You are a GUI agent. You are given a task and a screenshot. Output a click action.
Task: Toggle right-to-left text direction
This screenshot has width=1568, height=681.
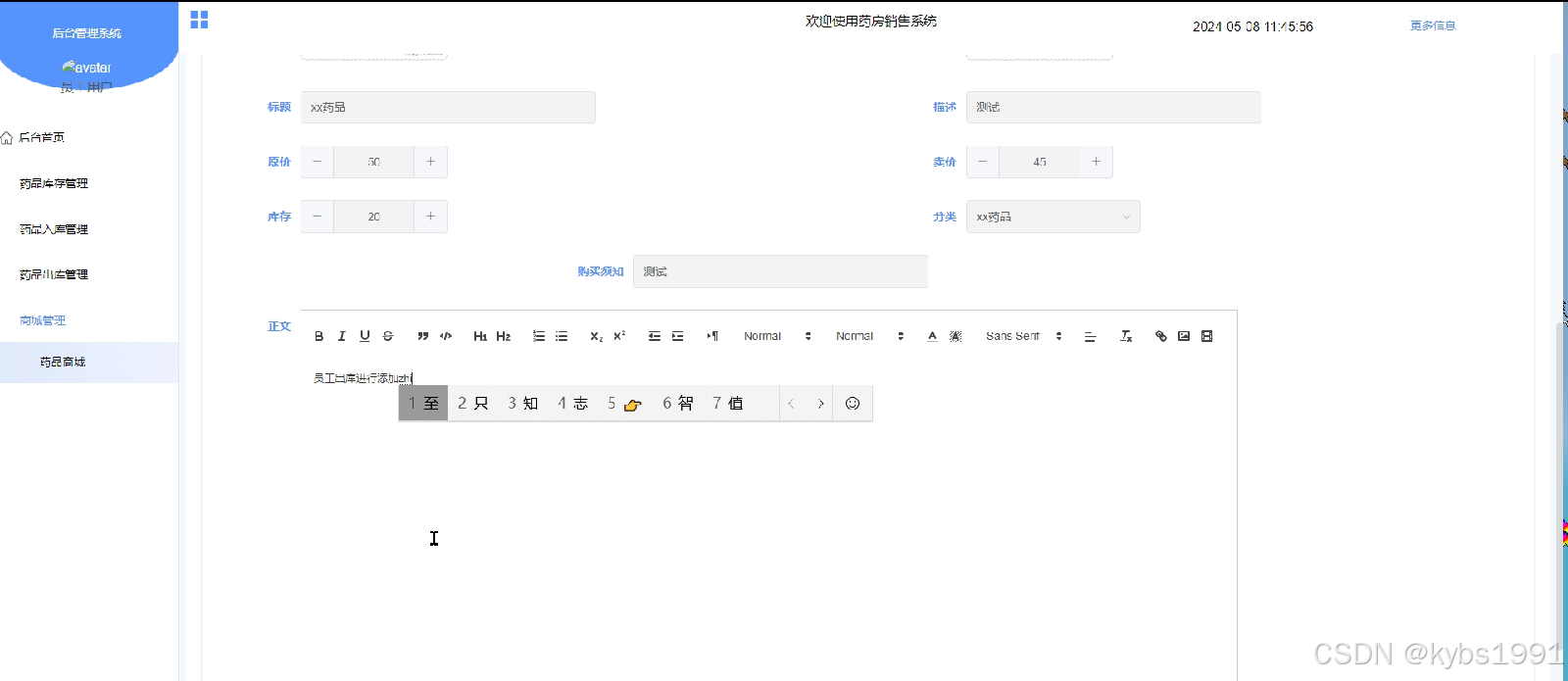tap(712, 336)
